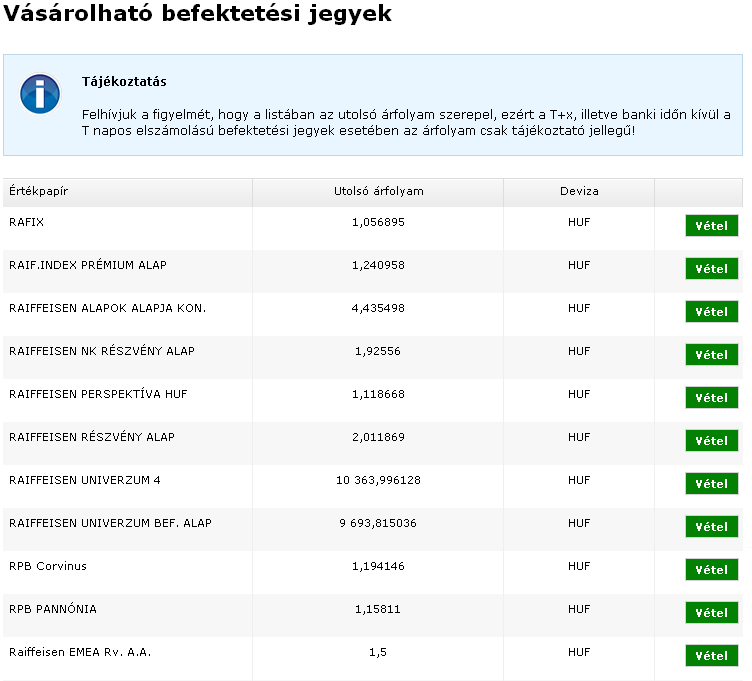This screenshot has height=681, width=752.
Task: Click Vétel for RAIFFEISEN PERSPEKTÍVA HUF
Action: (712, 398)
